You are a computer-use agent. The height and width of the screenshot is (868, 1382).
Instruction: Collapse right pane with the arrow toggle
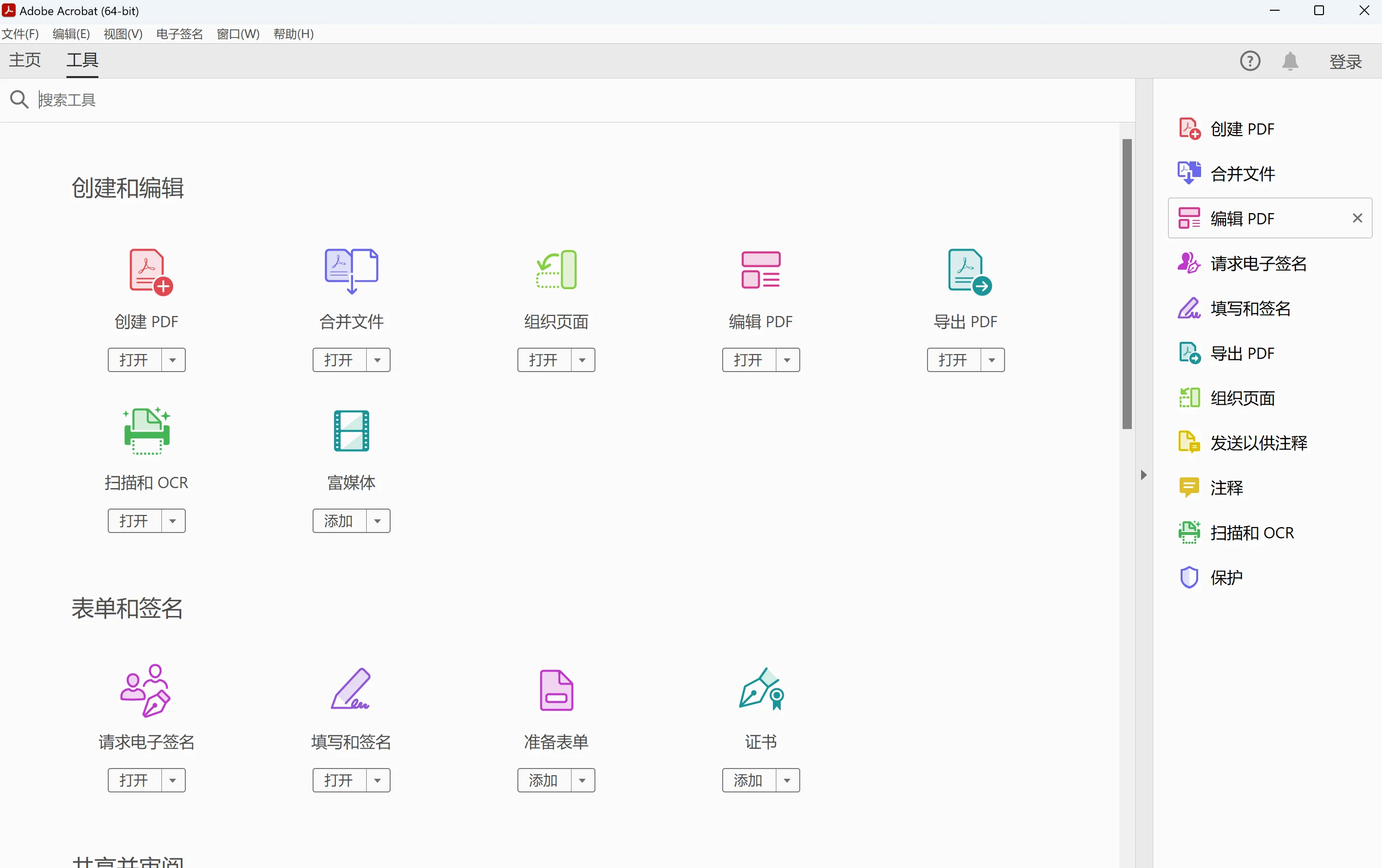(x=1143, y=475)
